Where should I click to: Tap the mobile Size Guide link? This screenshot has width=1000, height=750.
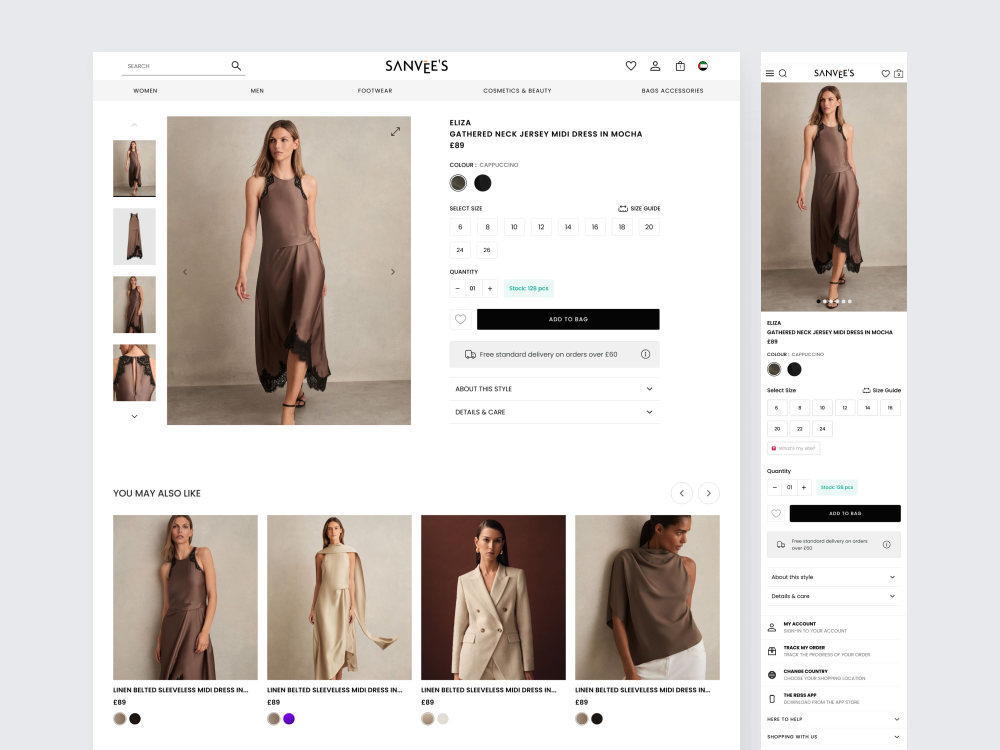click(881, 390)
